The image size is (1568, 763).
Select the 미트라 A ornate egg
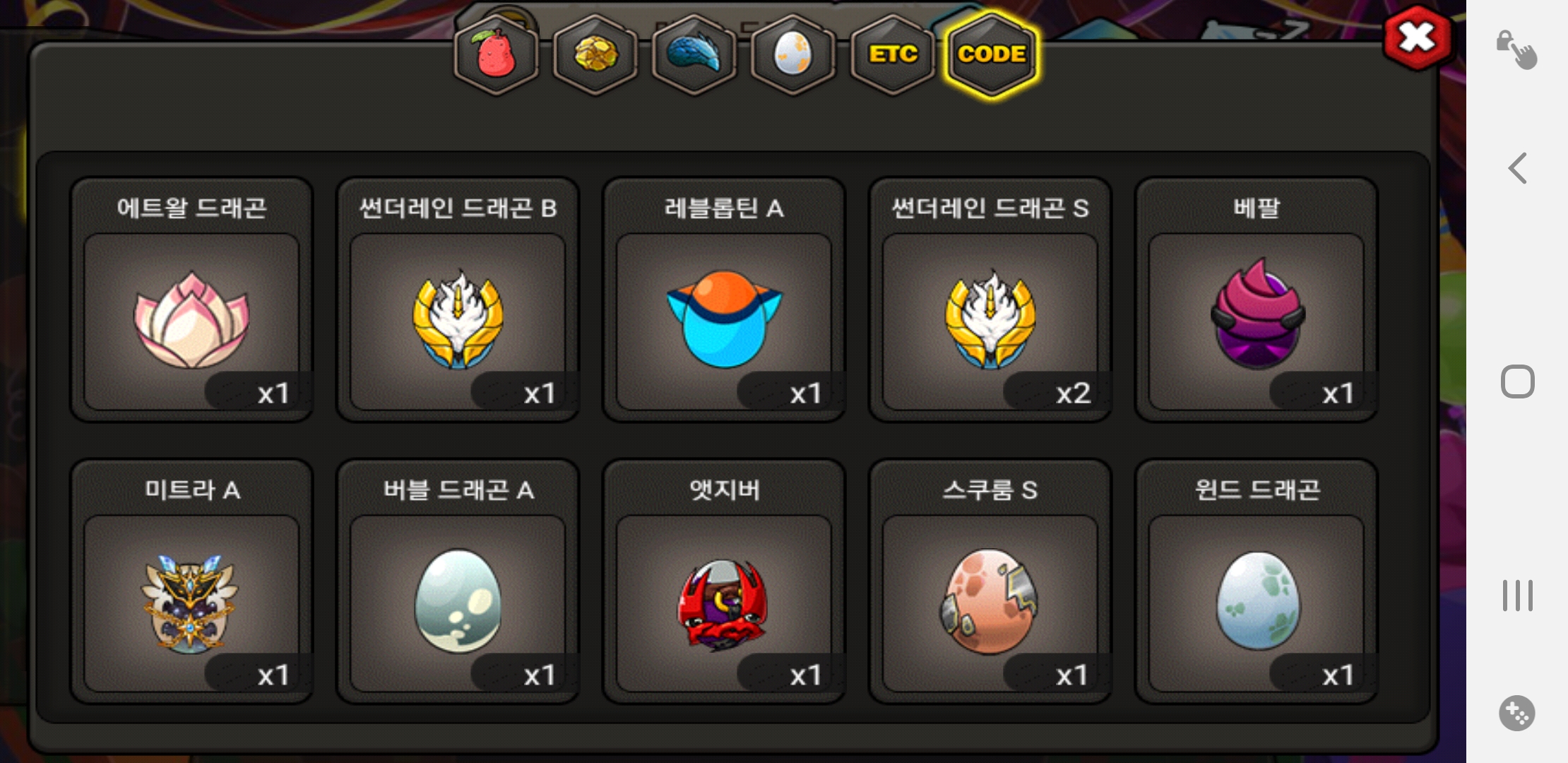coord(191,581)
